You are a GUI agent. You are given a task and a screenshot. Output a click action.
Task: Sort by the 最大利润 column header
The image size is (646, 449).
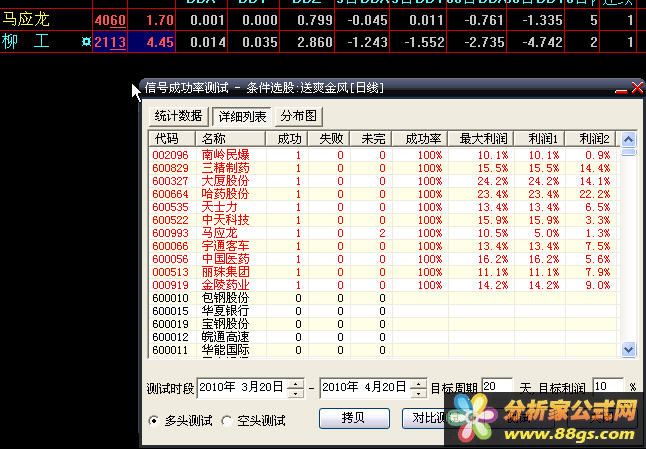[481, 139]
